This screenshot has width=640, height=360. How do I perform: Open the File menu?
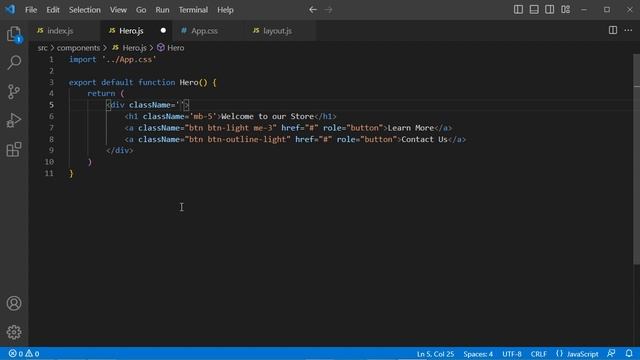(x=31, y=10)
